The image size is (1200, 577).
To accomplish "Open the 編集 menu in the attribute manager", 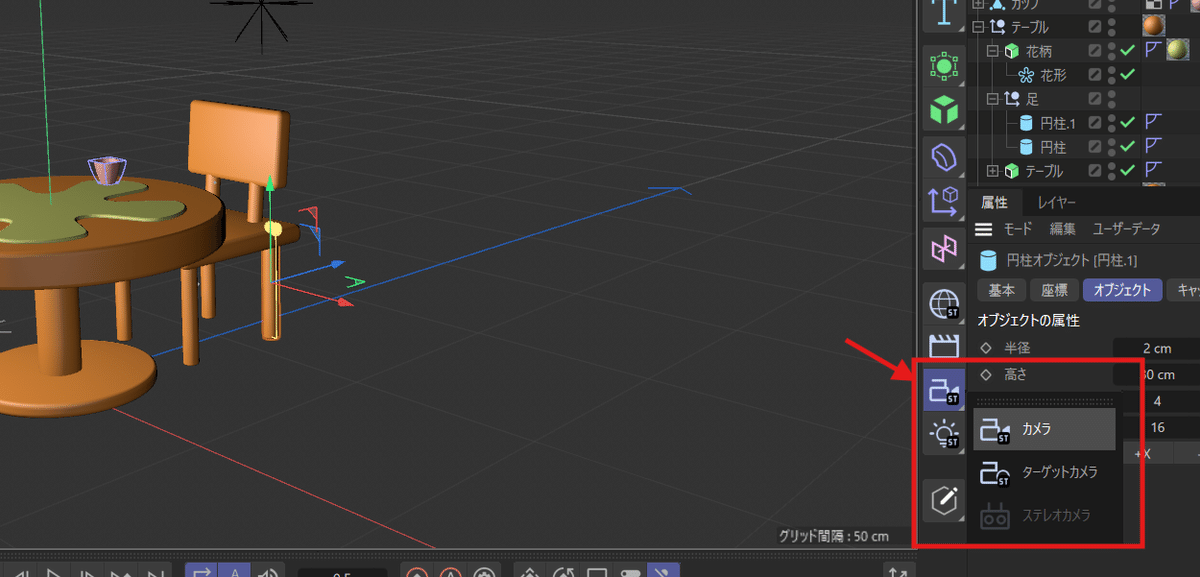I will (x=1062, y=229).
